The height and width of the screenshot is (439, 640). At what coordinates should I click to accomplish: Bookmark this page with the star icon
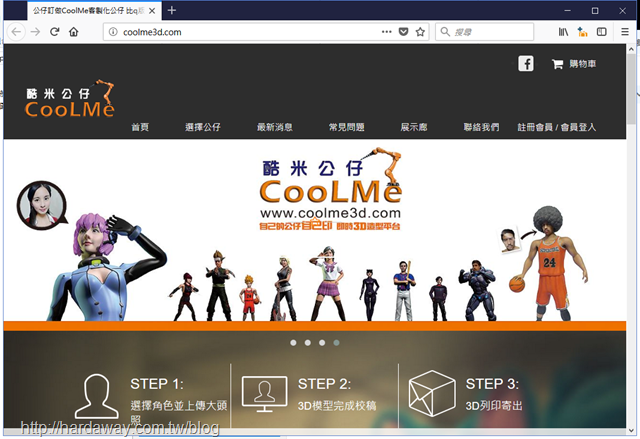(x=420, y=32)
